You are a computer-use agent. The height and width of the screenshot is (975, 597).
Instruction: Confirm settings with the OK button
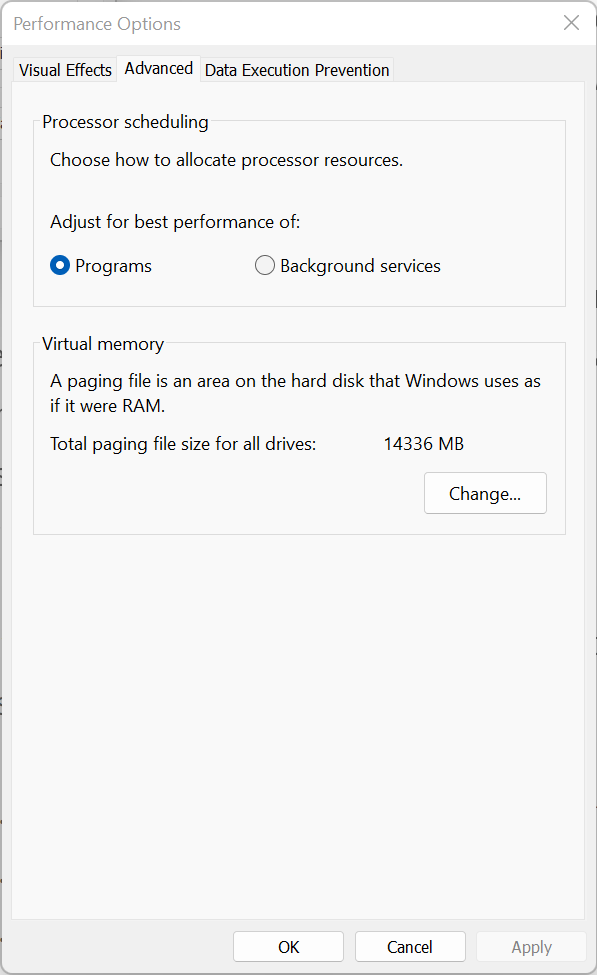tap(289, 946)
